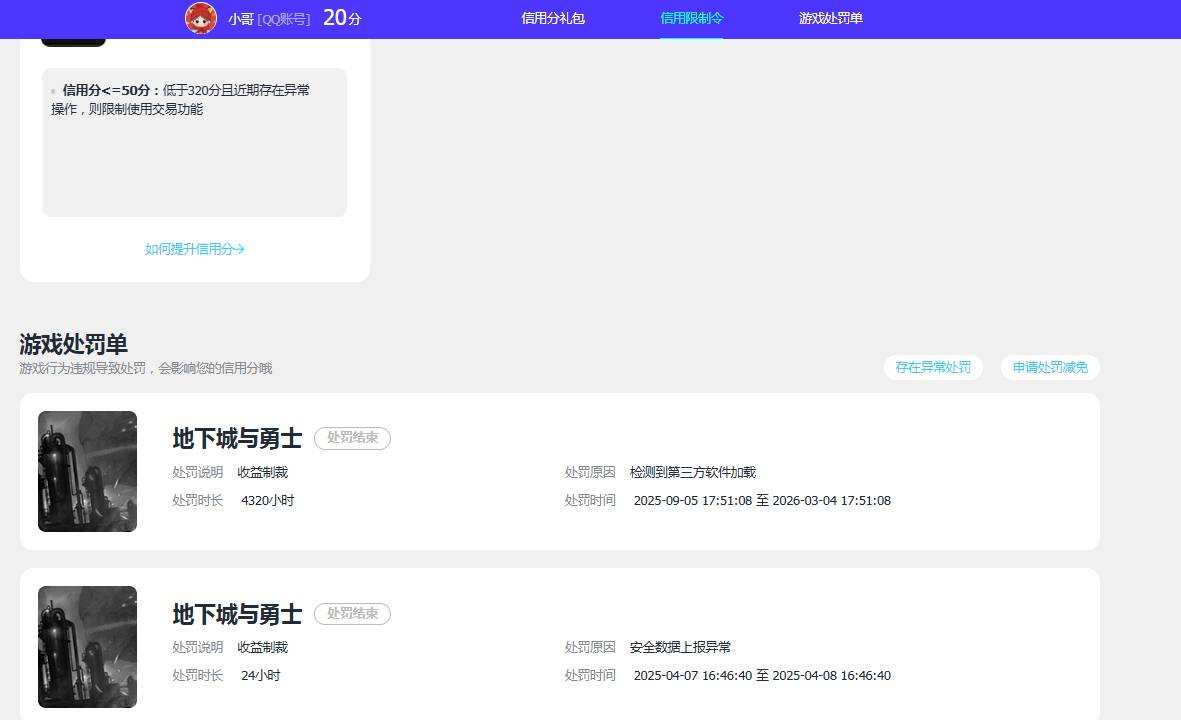Click the 存在异常处罚 button

point(933,368)
